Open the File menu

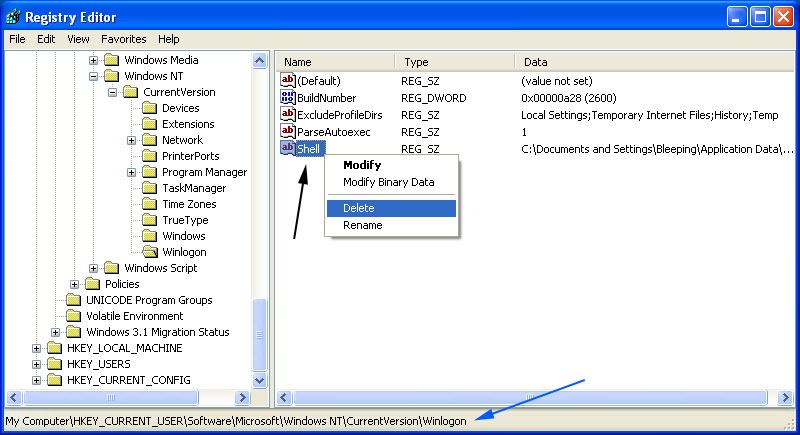[17, 39]
